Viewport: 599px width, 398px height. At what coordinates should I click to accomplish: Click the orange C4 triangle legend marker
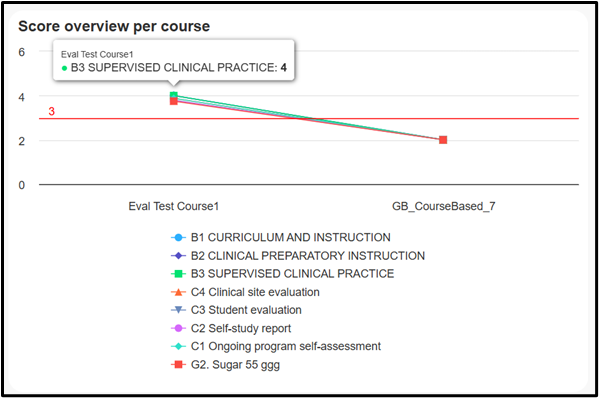coord(178,292)
